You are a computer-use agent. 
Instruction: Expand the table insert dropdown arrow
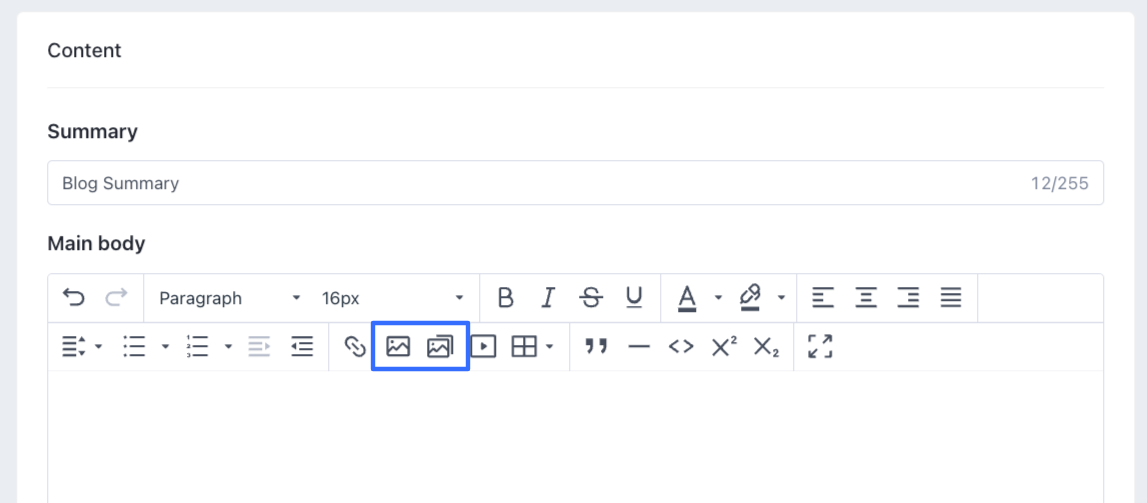550,347
